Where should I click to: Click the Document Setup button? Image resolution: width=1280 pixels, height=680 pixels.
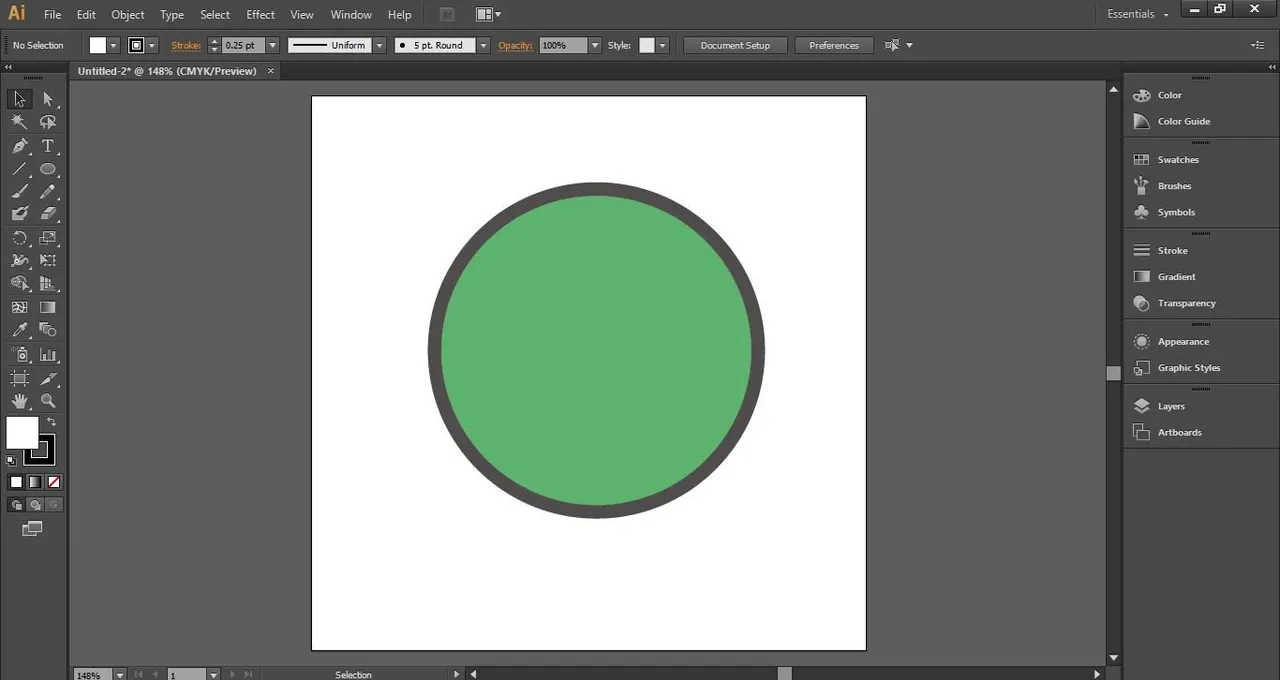(x=735, y=45)
